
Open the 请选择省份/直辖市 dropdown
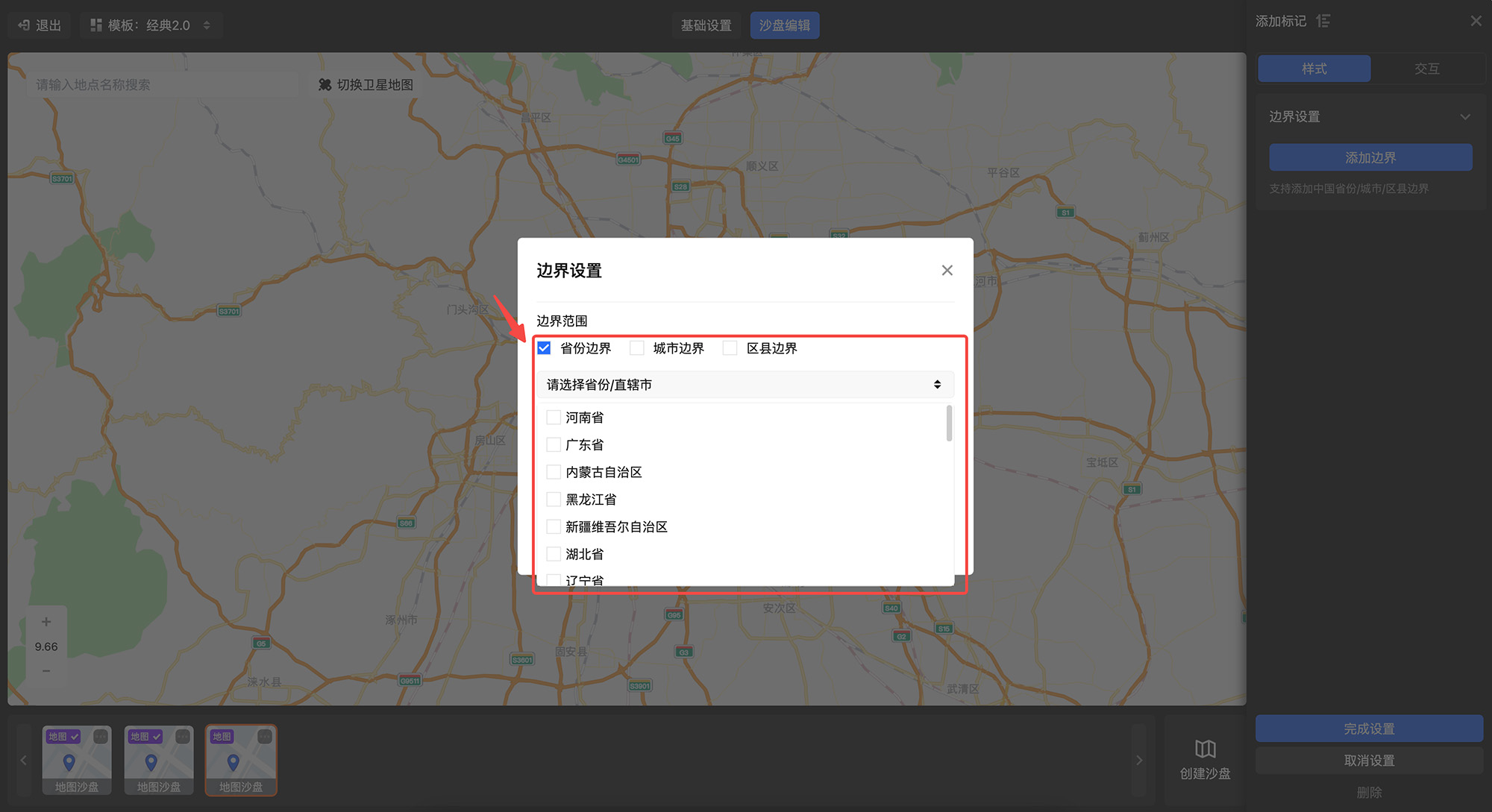pos(745,385)
